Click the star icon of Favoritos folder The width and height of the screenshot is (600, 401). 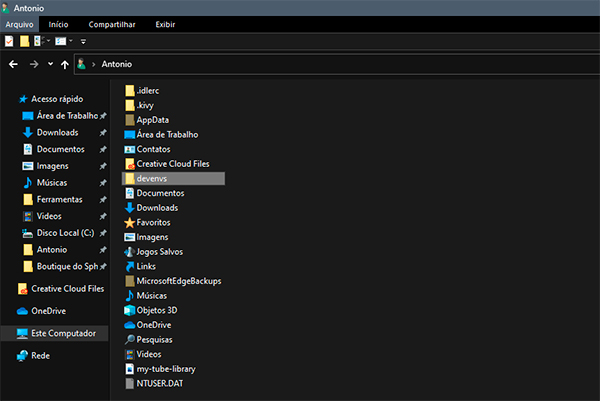click(x=130, y=223)
